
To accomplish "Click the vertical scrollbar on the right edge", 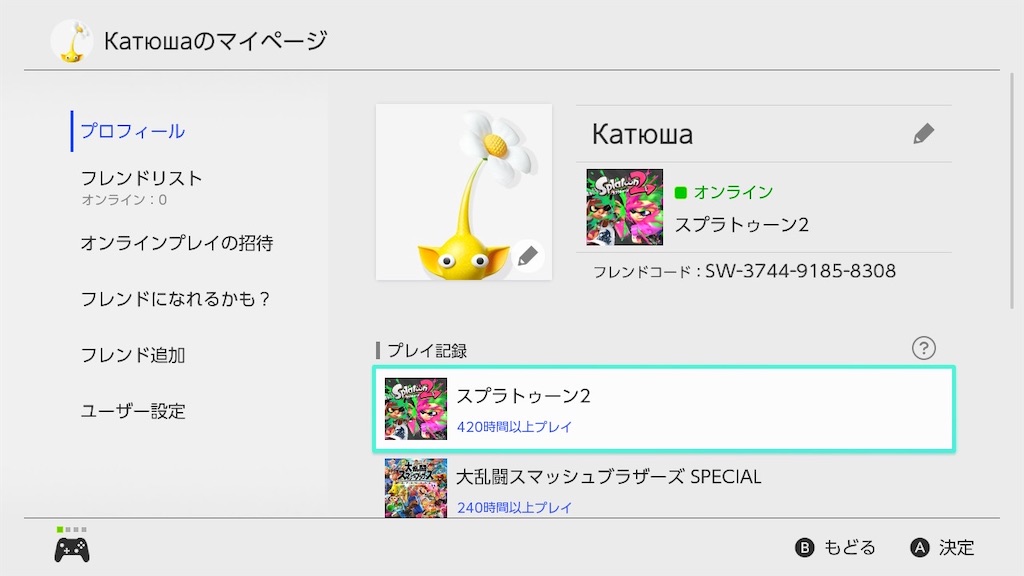I will pyautogui.click(x=1012, y=189).
